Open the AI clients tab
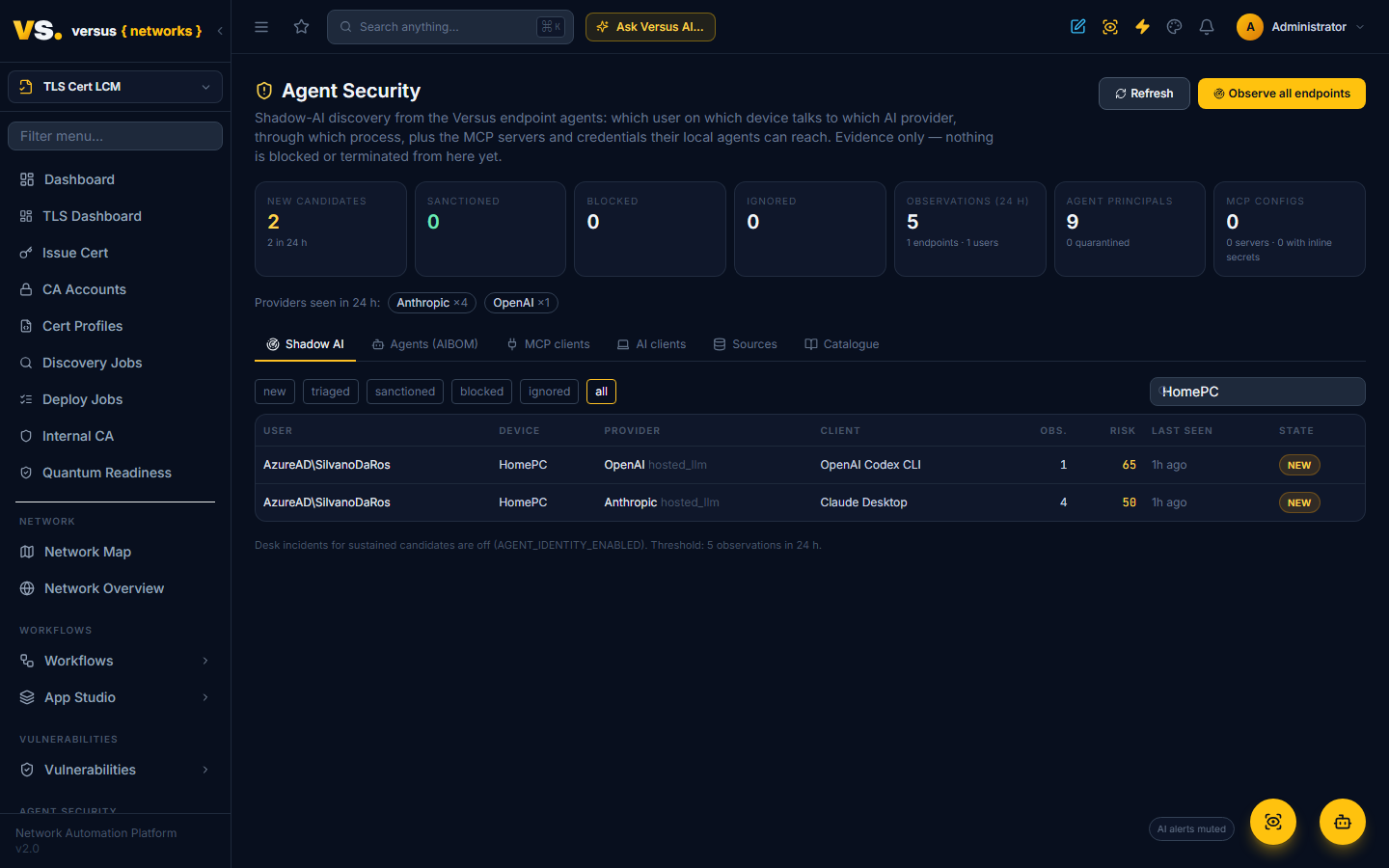The width and height of the screenshot is (1389, 868). (x=652, y=344)
